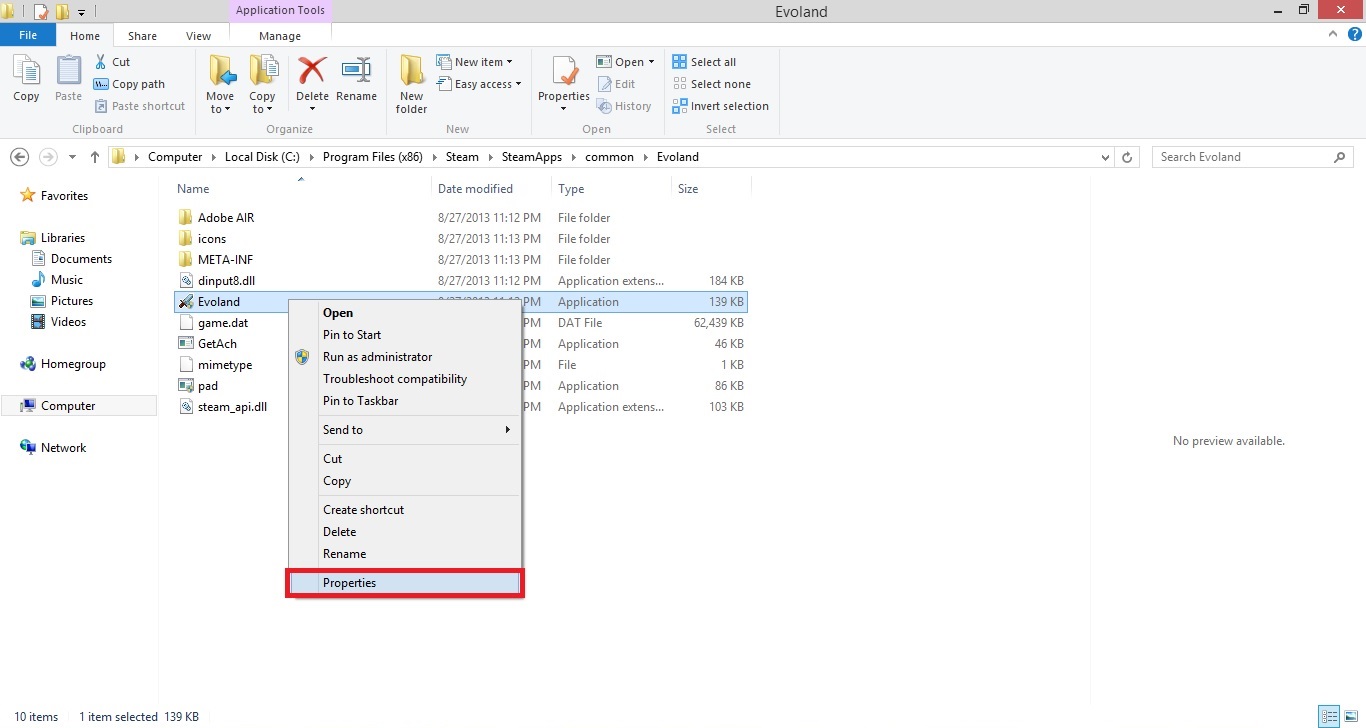Select the META-INF folder
This screenshot has height=728, width=1366.
click(225, 260)
